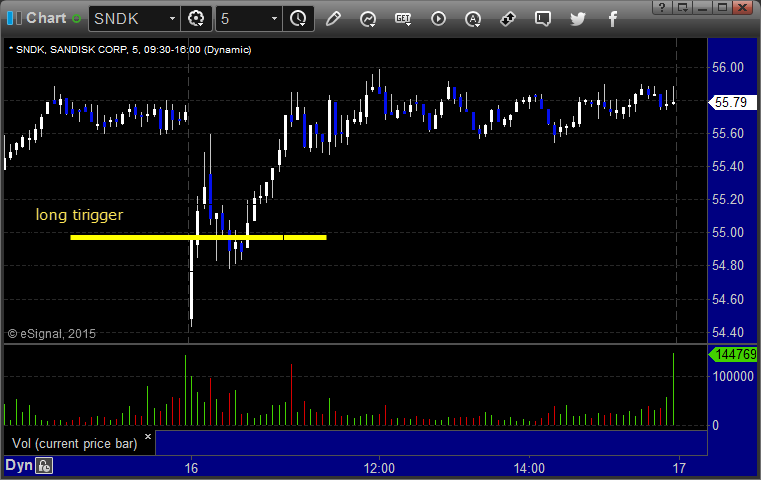Select the pencil drawing tool
Screen dimensions: 761x480
333,19
